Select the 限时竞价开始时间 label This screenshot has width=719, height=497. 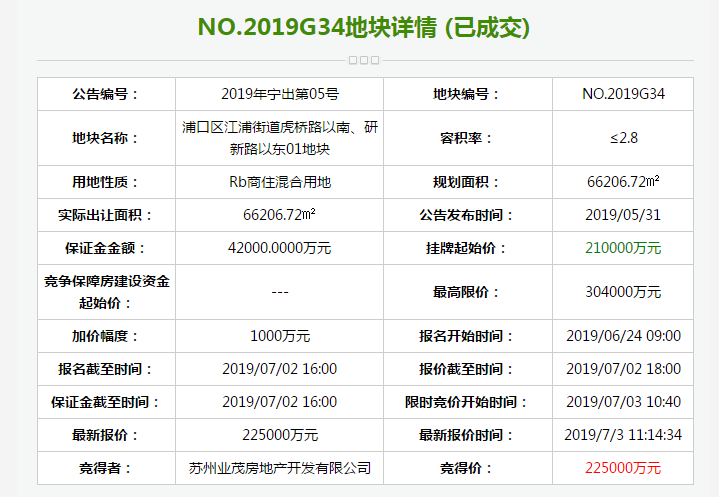click(x=467, y=402)
